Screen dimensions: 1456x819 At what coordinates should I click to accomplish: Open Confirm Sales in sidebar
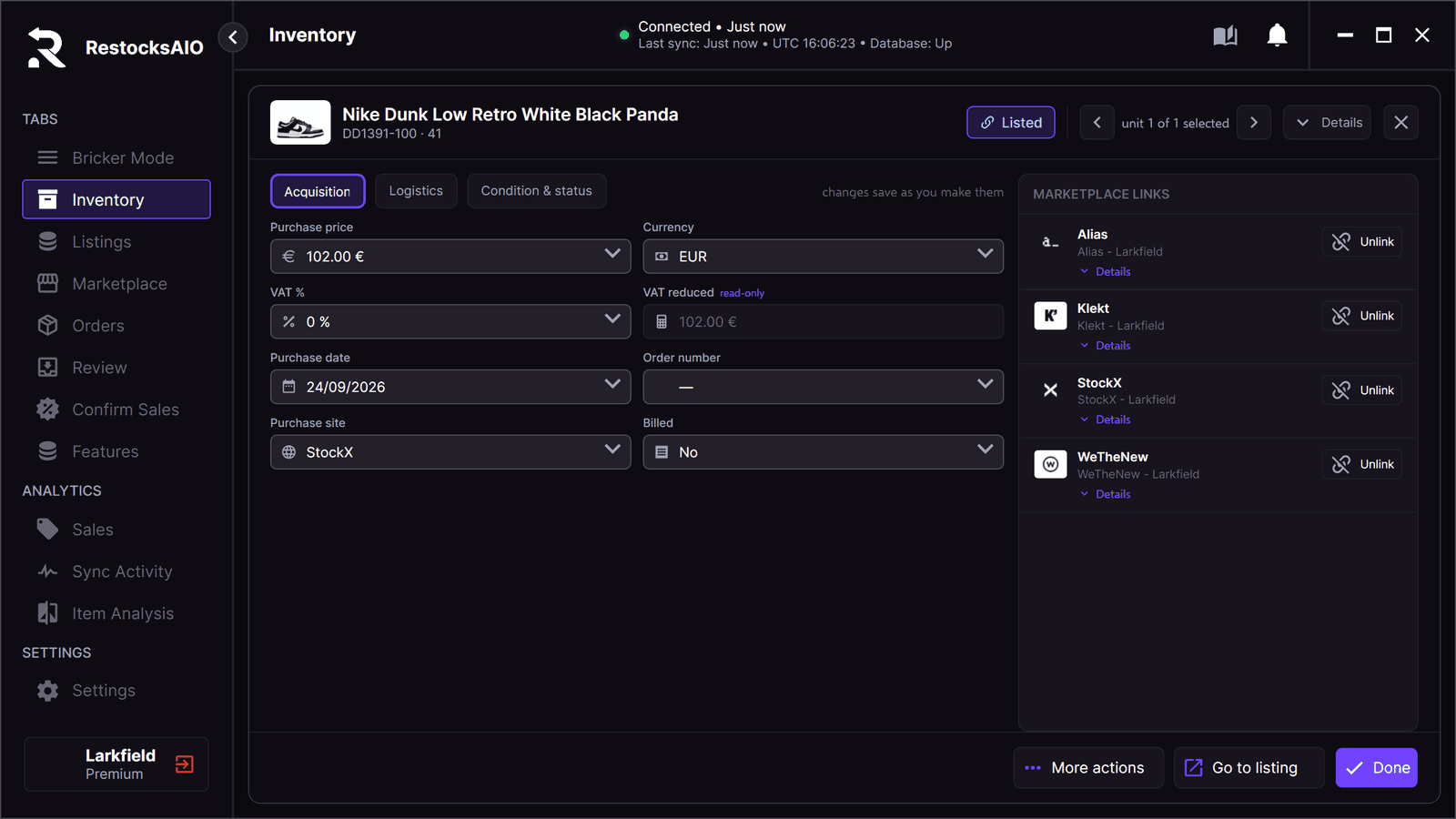click(x=116, y=409)
